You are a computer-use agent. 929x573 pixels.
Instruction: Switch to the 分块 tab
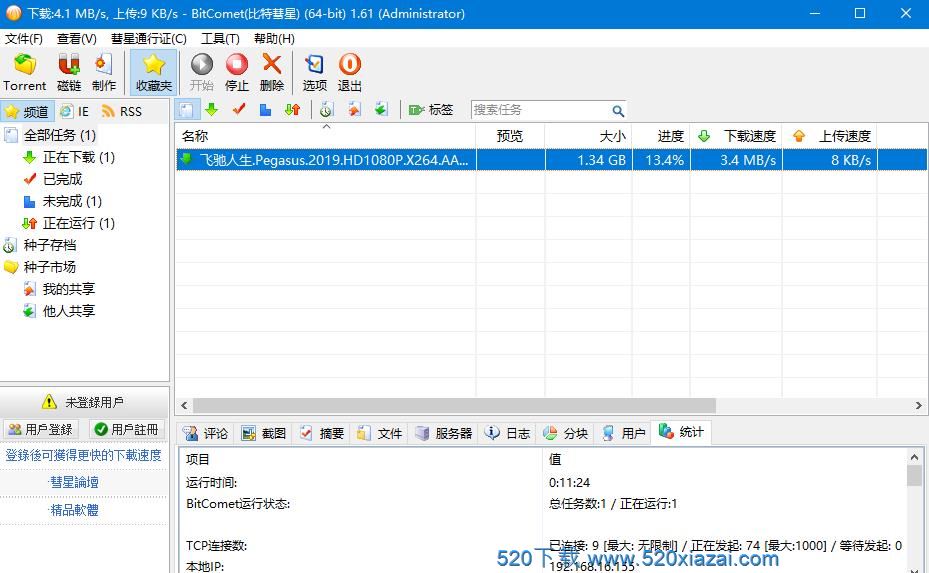click(566, 433)
